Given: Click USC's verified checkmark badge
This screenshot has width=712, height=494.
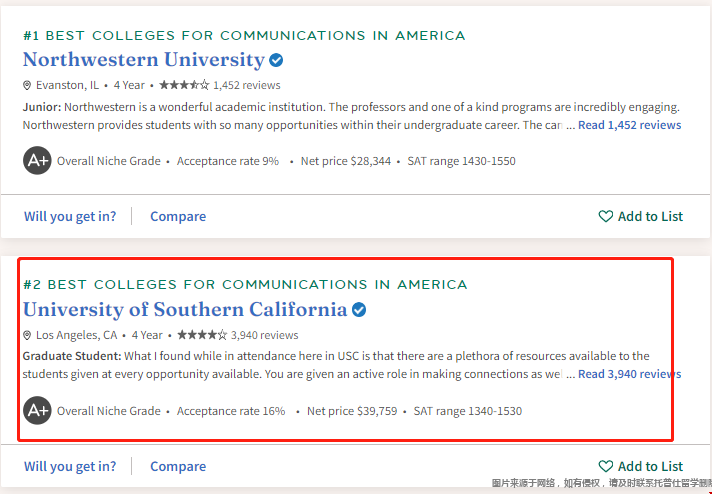Looking at the screenshot, I should [359, 310].
